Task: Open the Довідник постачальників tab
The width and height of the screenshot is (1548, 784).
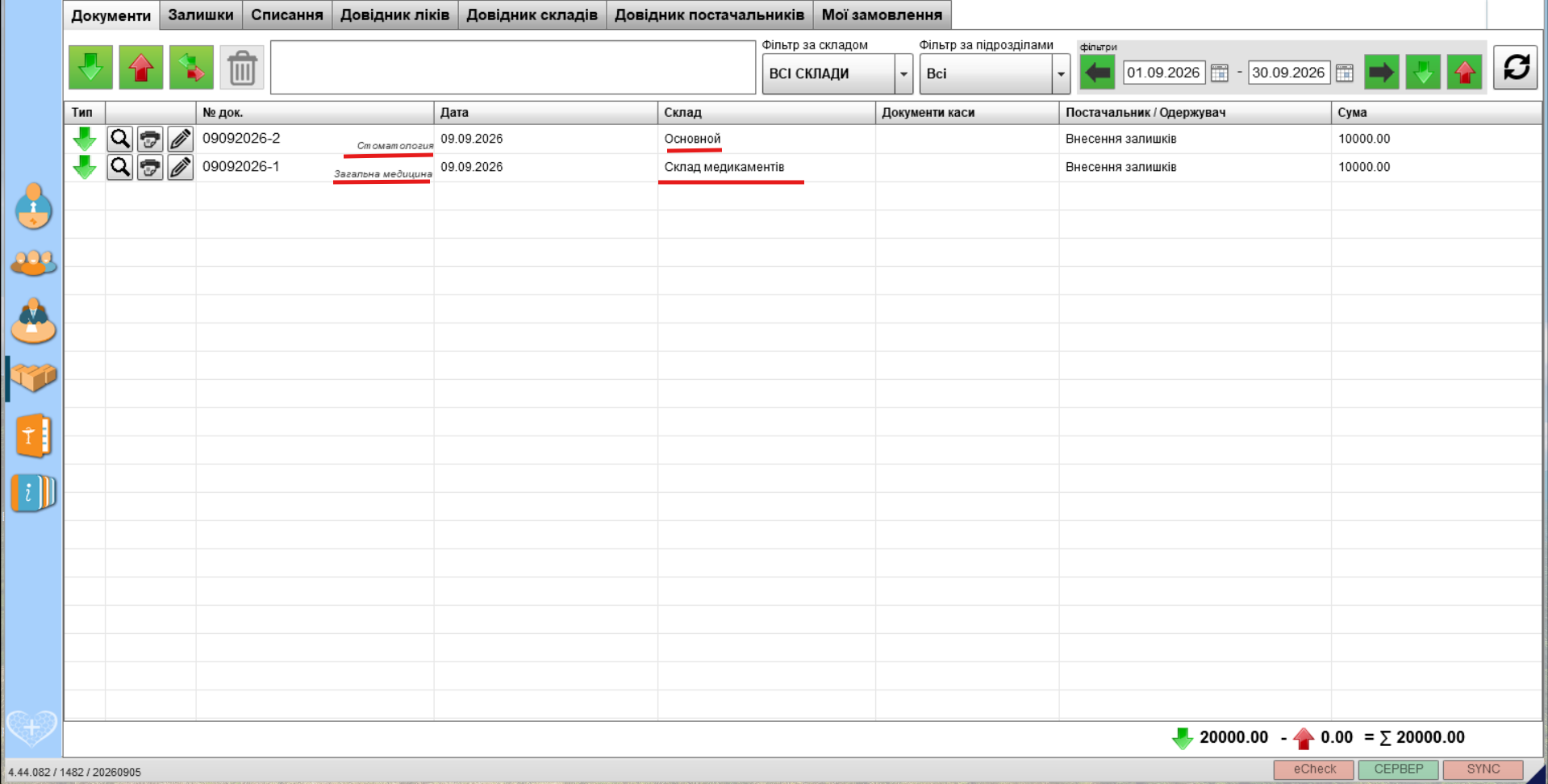Action: coord(709,15)
